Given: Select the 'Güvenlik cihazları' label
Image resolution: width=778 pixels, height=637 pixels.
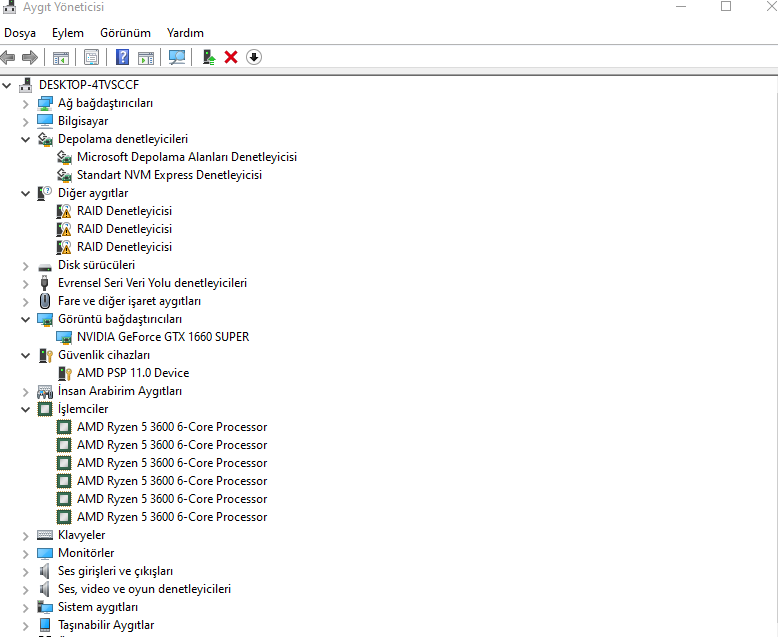Looking at the screenshot, I should tap(104, 355).
